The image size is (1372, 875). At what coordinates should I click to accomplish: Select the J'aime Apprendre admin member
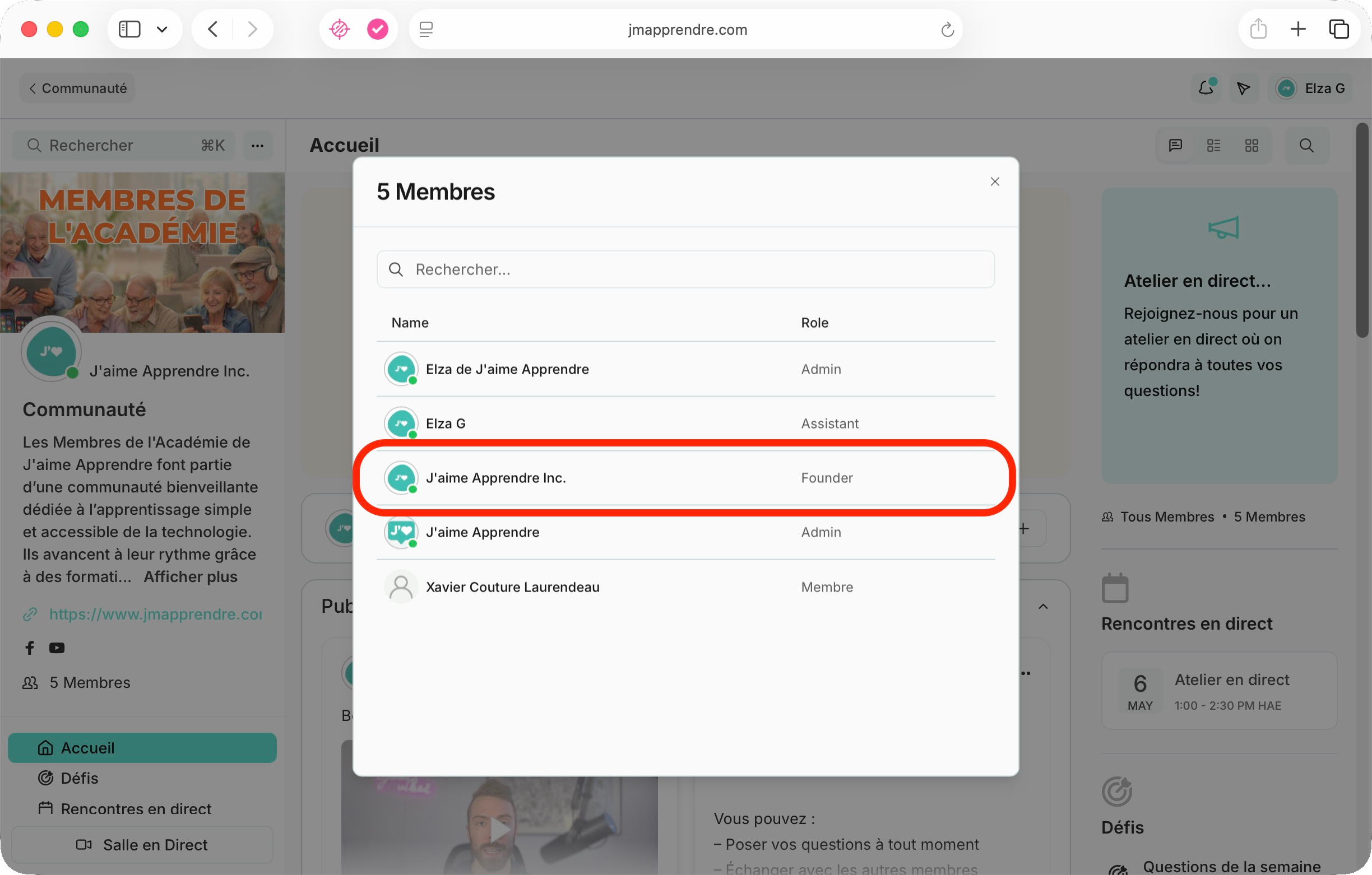point(685,532)
